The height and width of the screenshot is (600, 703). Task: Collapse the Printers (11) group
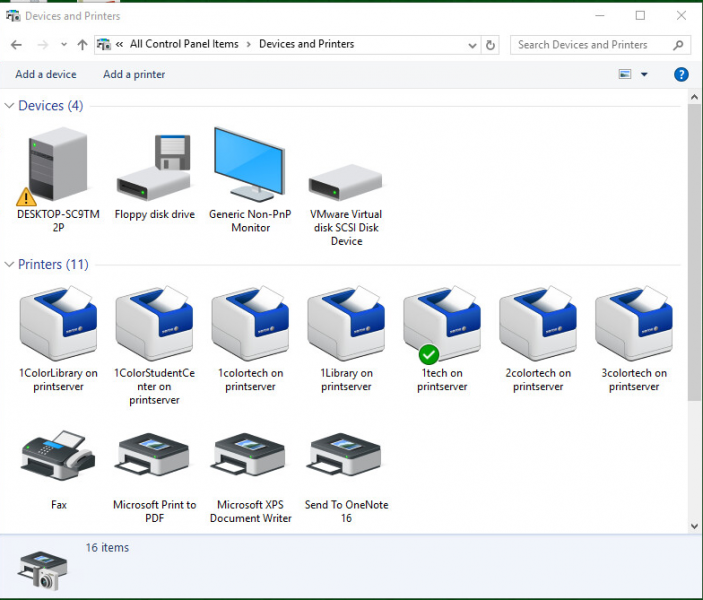coord(9,265)
